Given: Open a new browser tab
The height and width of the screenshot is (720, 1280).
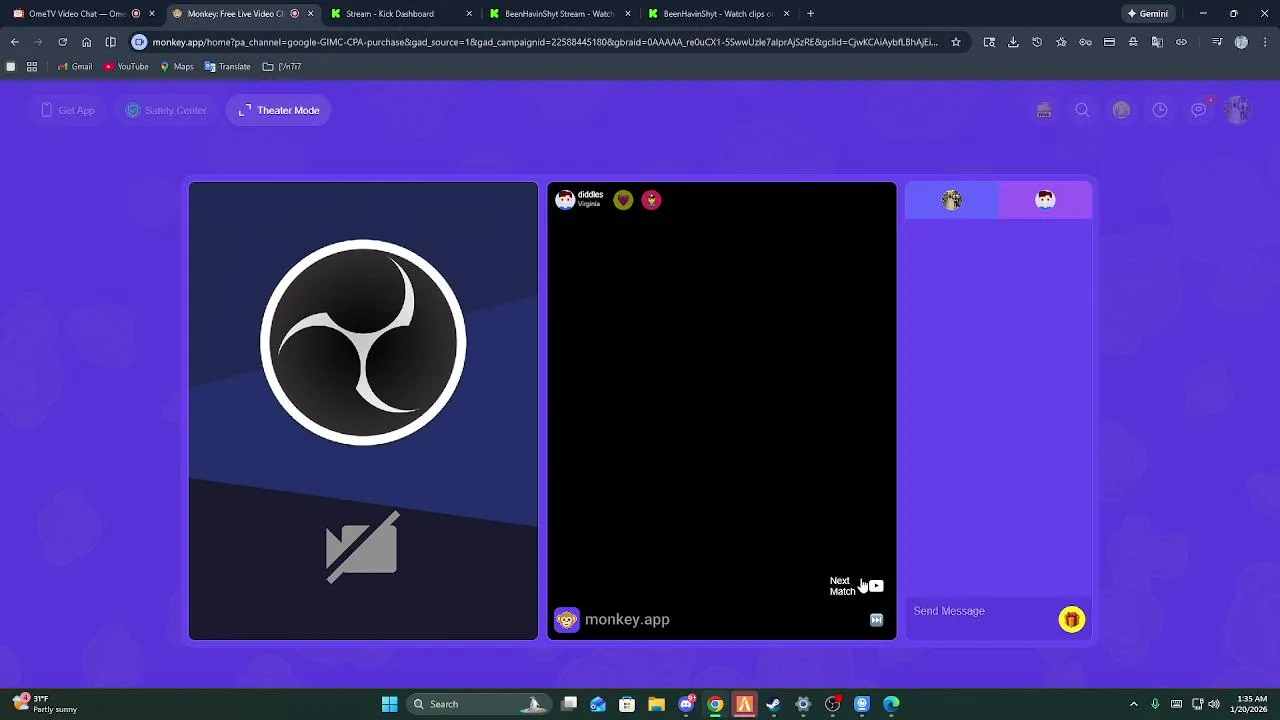Looking at the screenshot, I should click(x=810, y=14).
